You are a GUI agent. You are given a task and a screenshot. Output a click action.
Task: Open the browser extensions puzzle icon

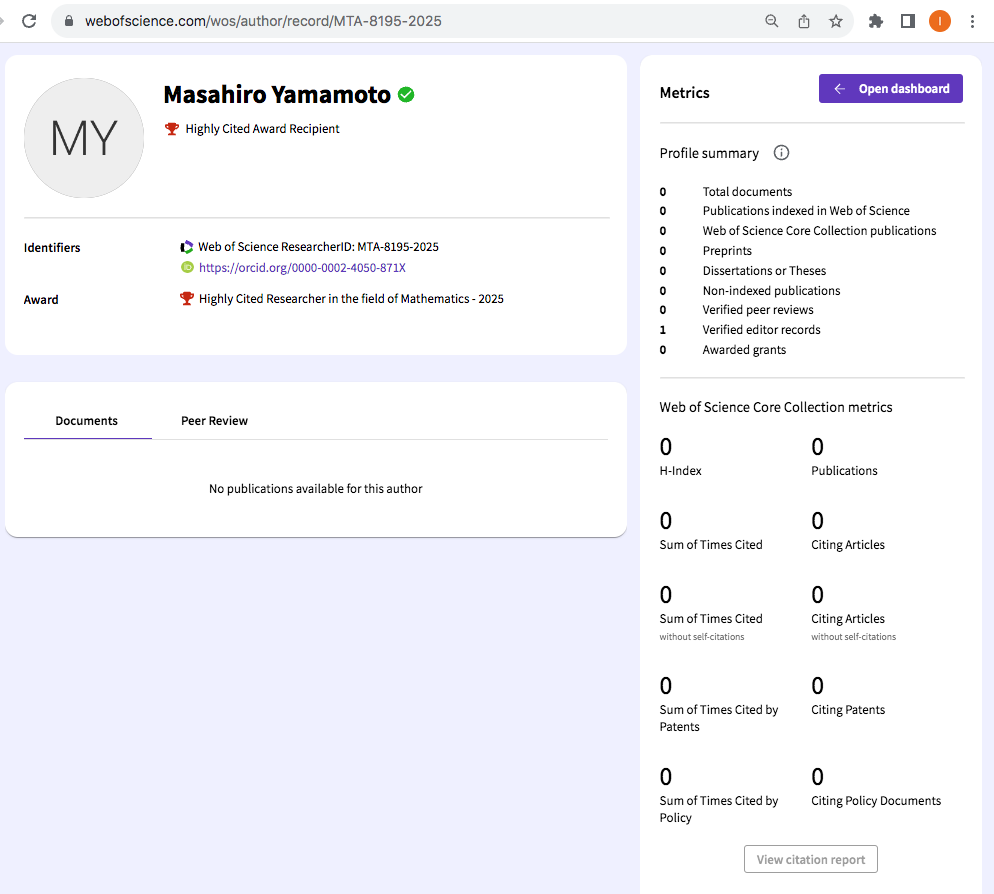click(876, 21)
